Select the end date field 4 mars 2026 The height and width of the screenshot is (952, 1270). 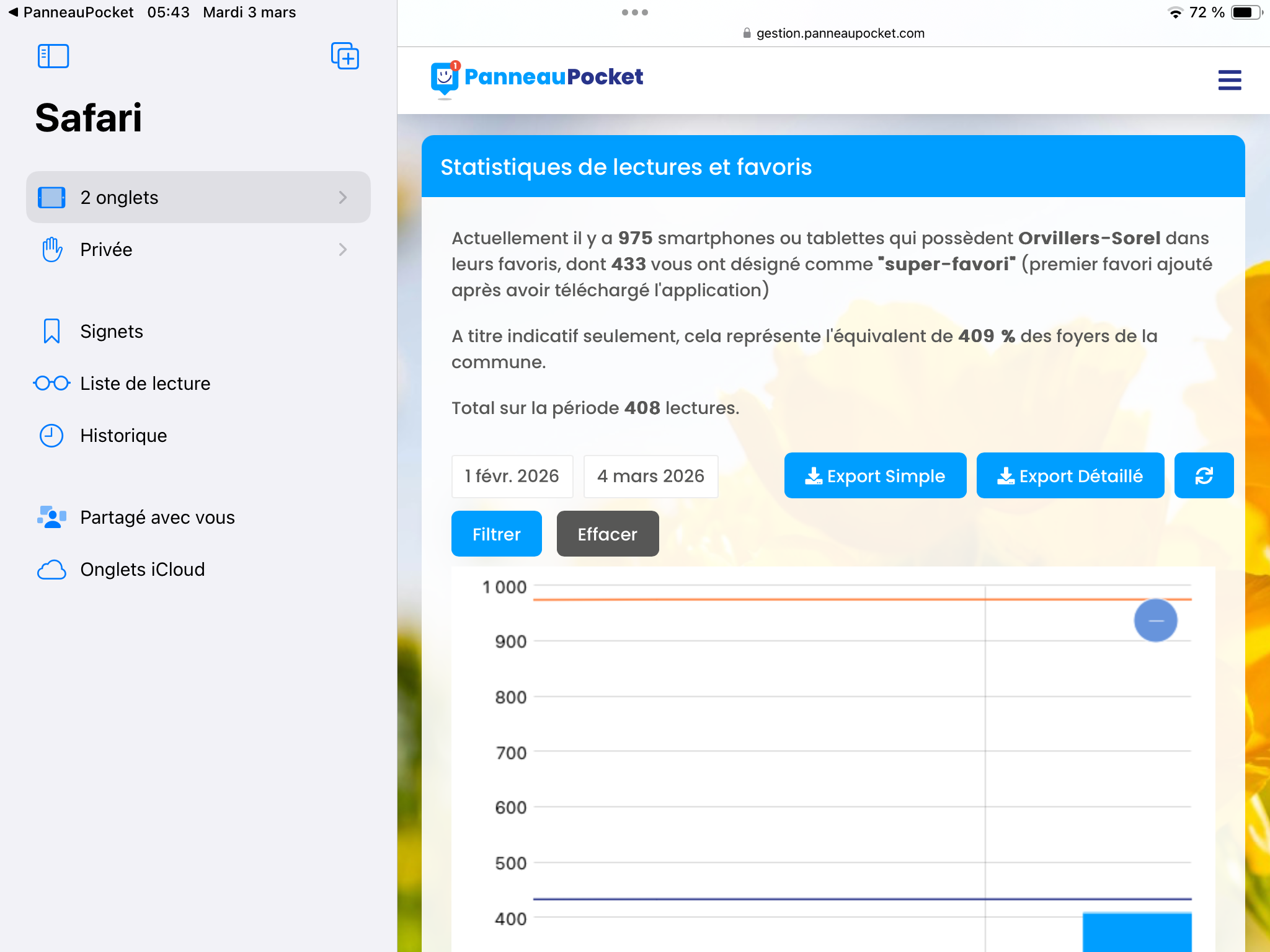pyautogui.click(x=651, y=476)
